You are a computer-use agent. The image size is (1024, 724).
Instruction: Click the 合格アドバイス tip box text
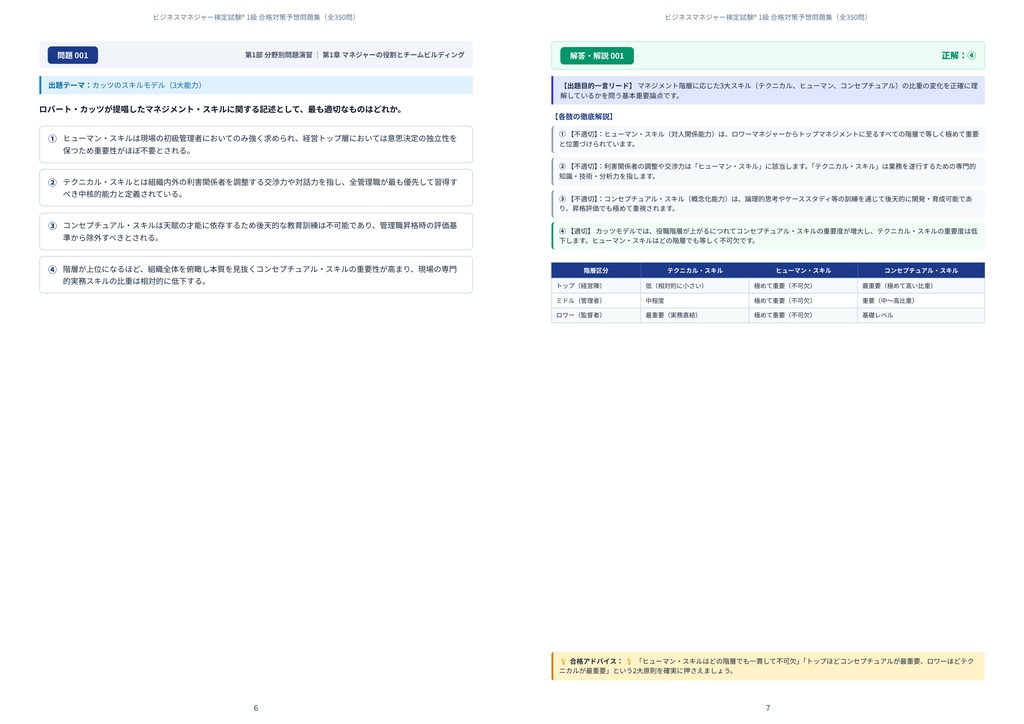pos(768,666)
